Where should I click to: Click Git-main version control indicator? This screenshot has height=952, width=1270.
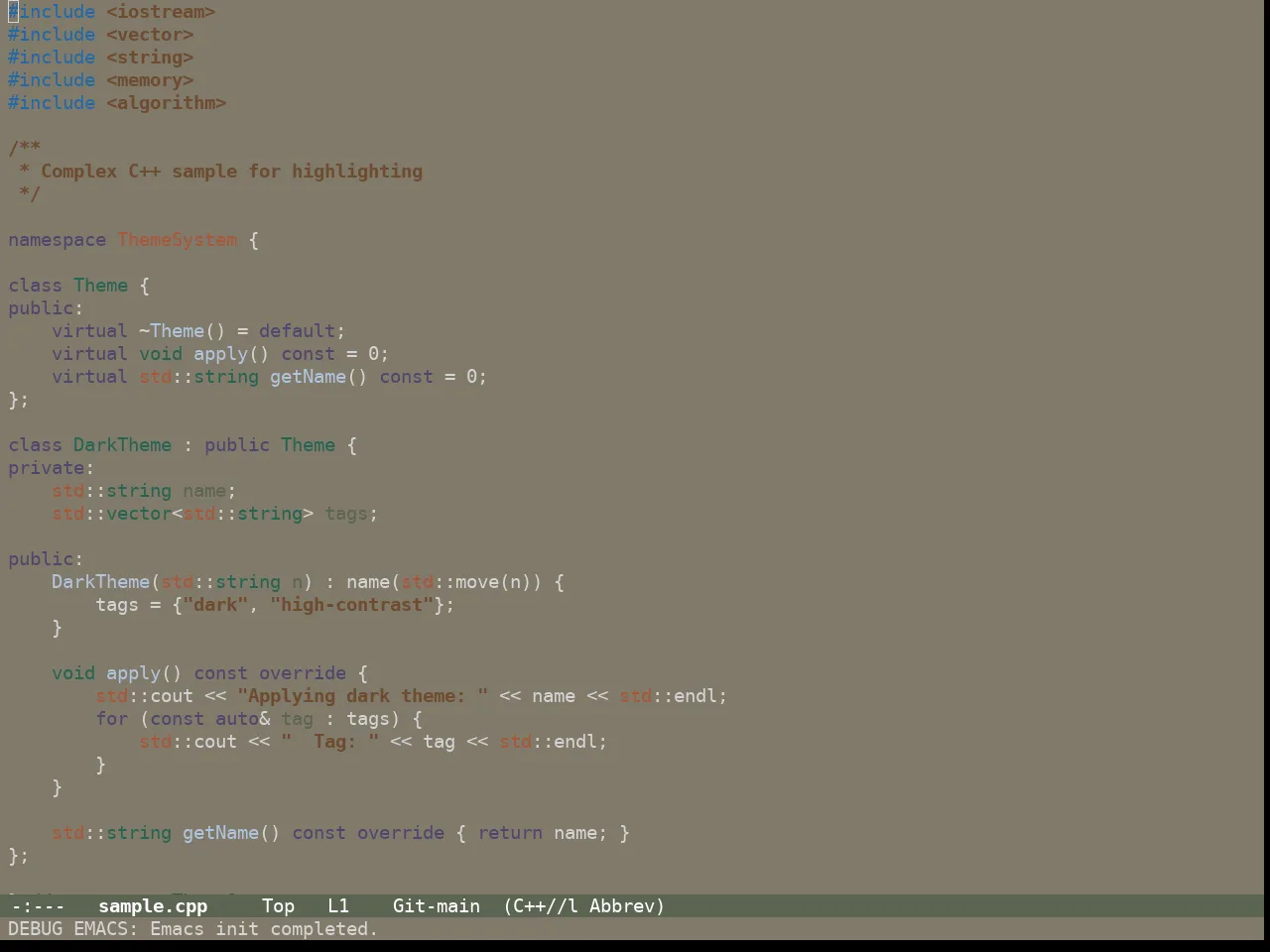437,906
